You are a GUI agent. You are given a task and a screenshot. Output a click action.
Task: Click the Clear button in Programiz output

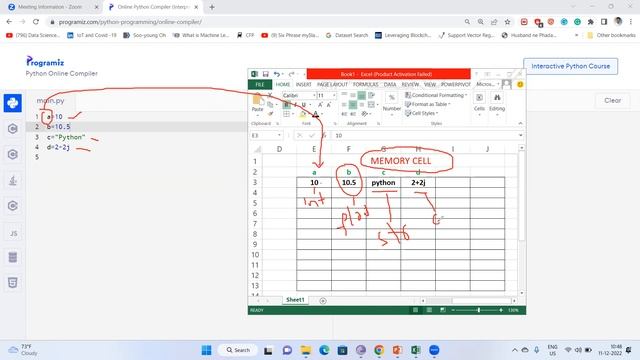pos(612,100)
